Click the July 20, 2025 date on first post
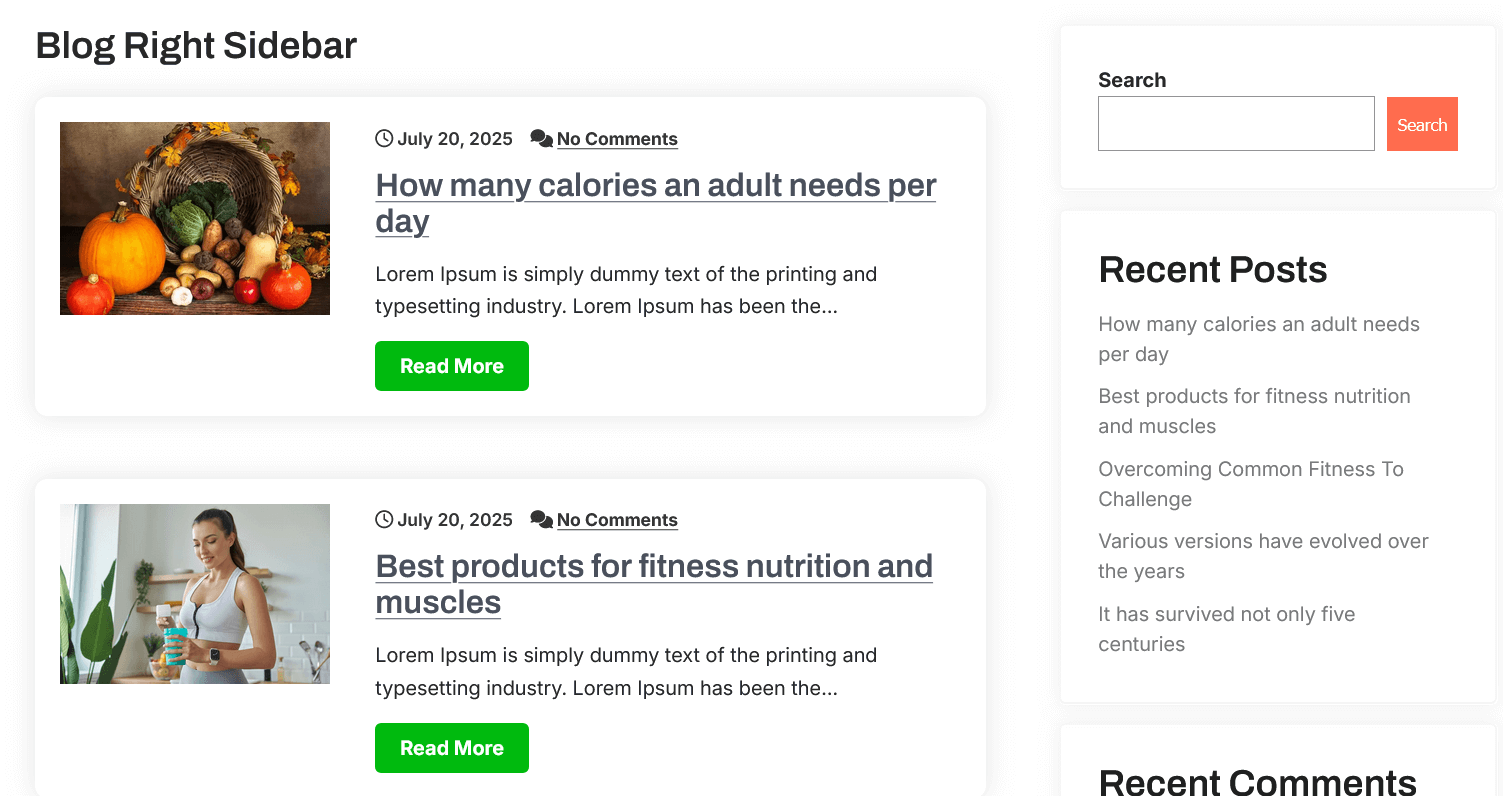Viewport: 1503px width, 796px height. click(455, 139)
